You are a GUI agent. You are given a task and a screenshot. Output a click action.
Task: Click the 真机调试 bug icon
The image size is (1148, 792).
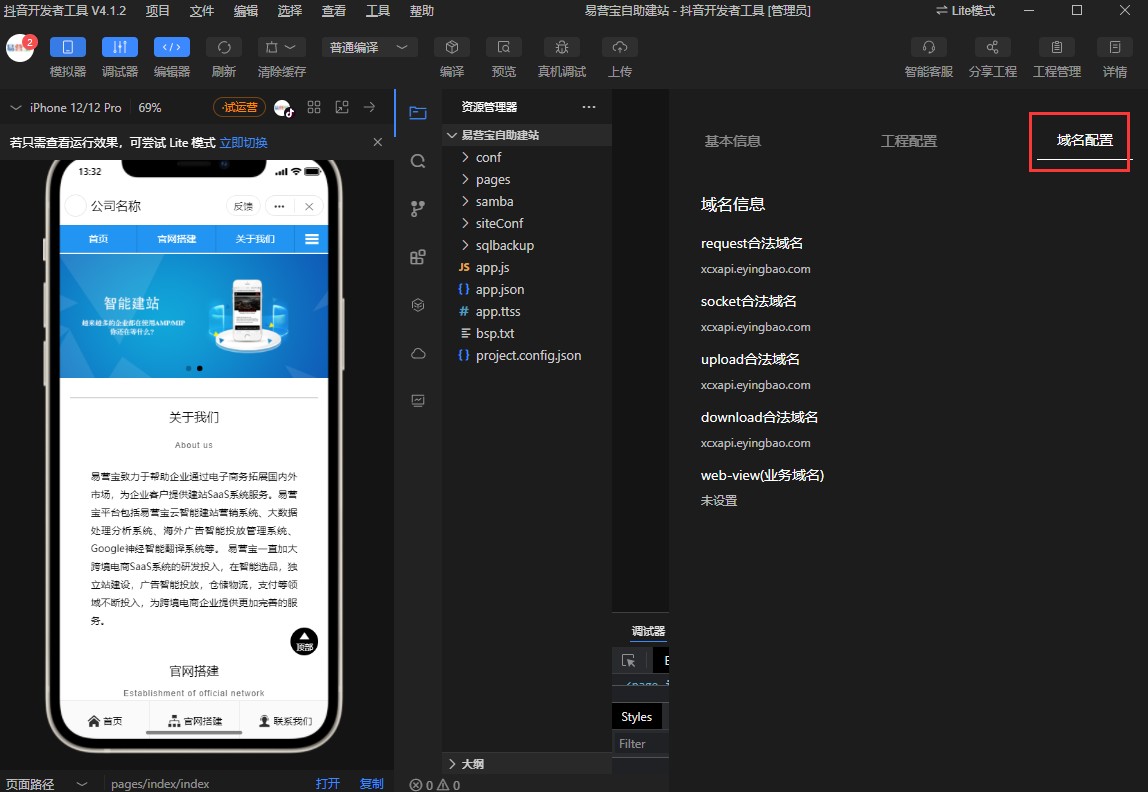(562, 47)
